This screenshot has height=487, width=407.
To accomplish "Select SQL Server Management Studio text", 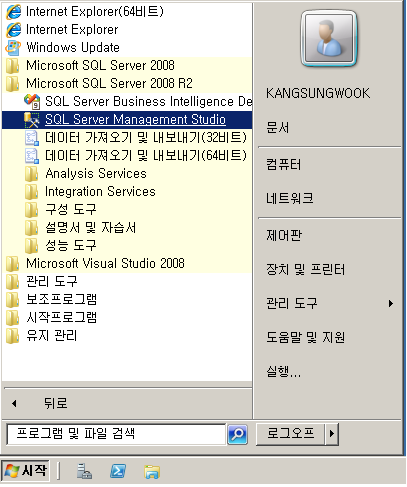I will pyautogui.click(x=135, y=120).
